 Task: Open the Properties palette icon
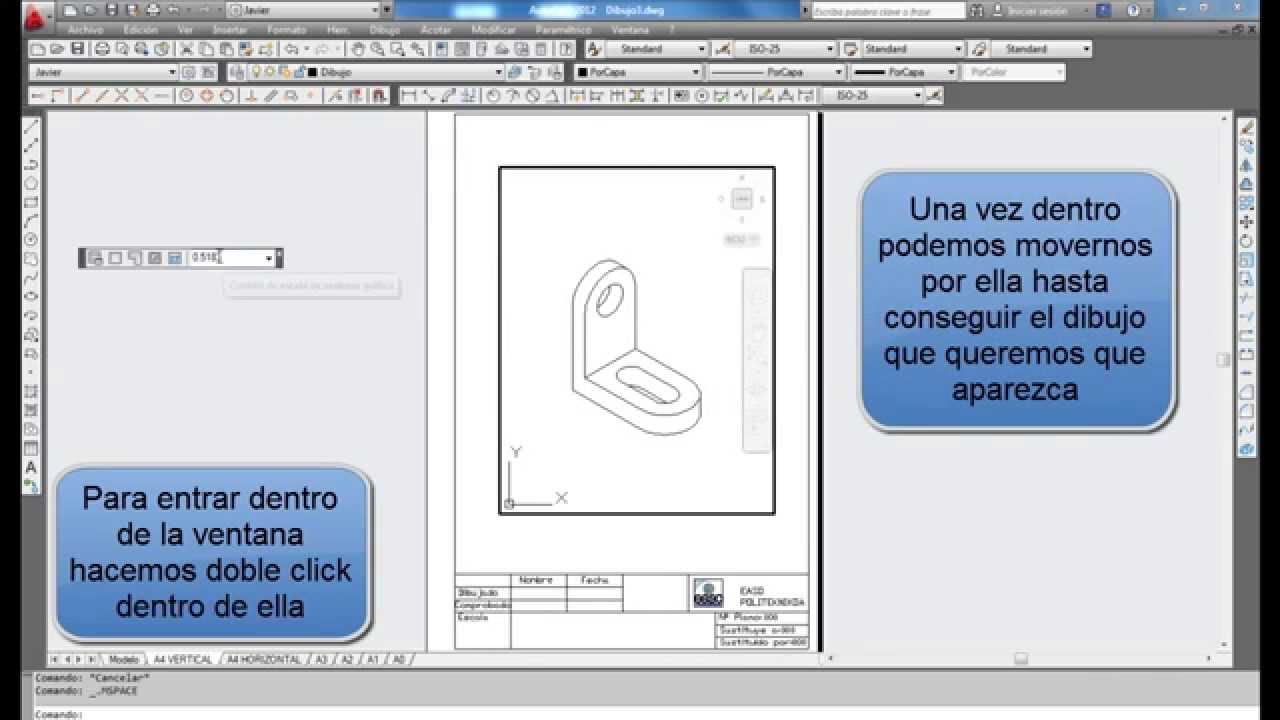441,49
